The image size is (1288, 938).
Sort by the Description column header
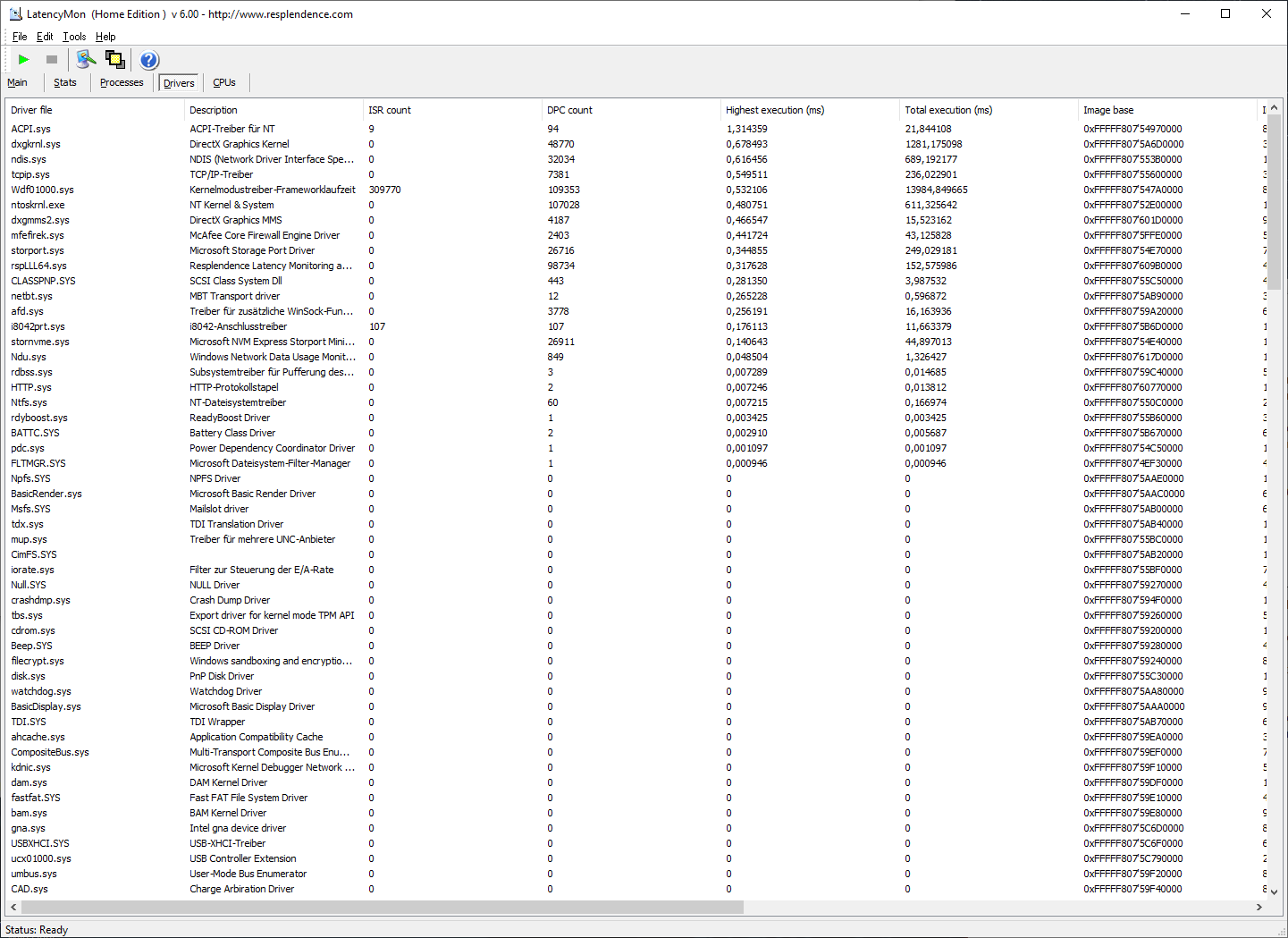(274, 110)
